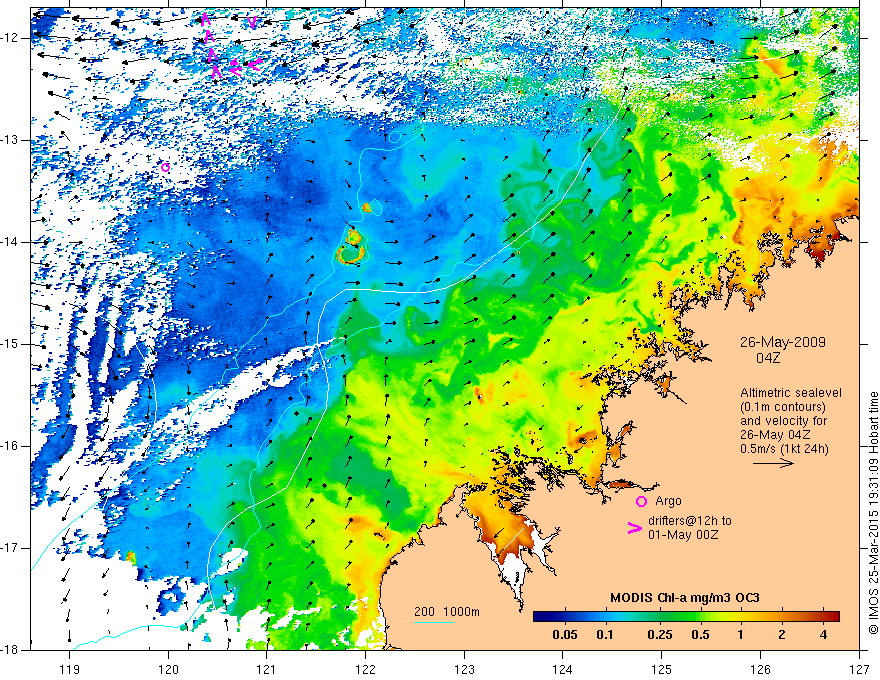The image size is (880, 680).
Task: Click the 0.1 color bar tick label
Action: [605, 635]
